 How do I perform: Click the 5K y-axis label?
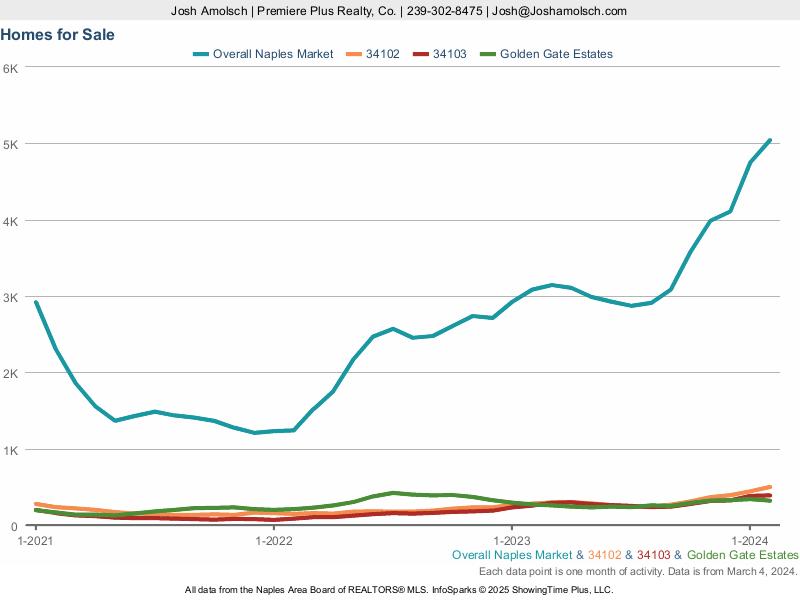[x=10, y=144]
